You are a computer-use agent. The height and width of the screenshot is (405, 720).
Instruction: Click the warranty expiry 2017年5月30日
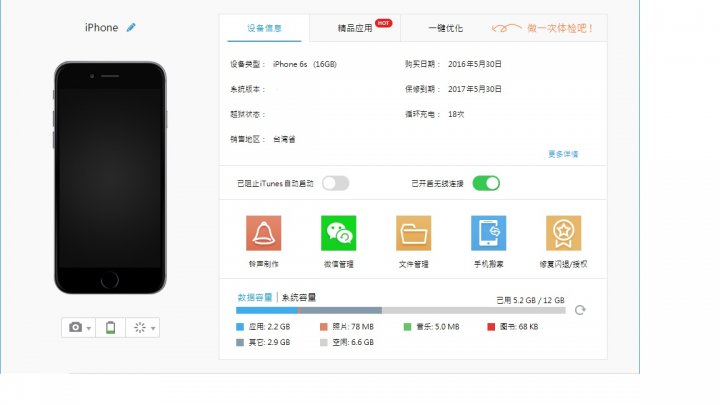(x=475, y=89)
